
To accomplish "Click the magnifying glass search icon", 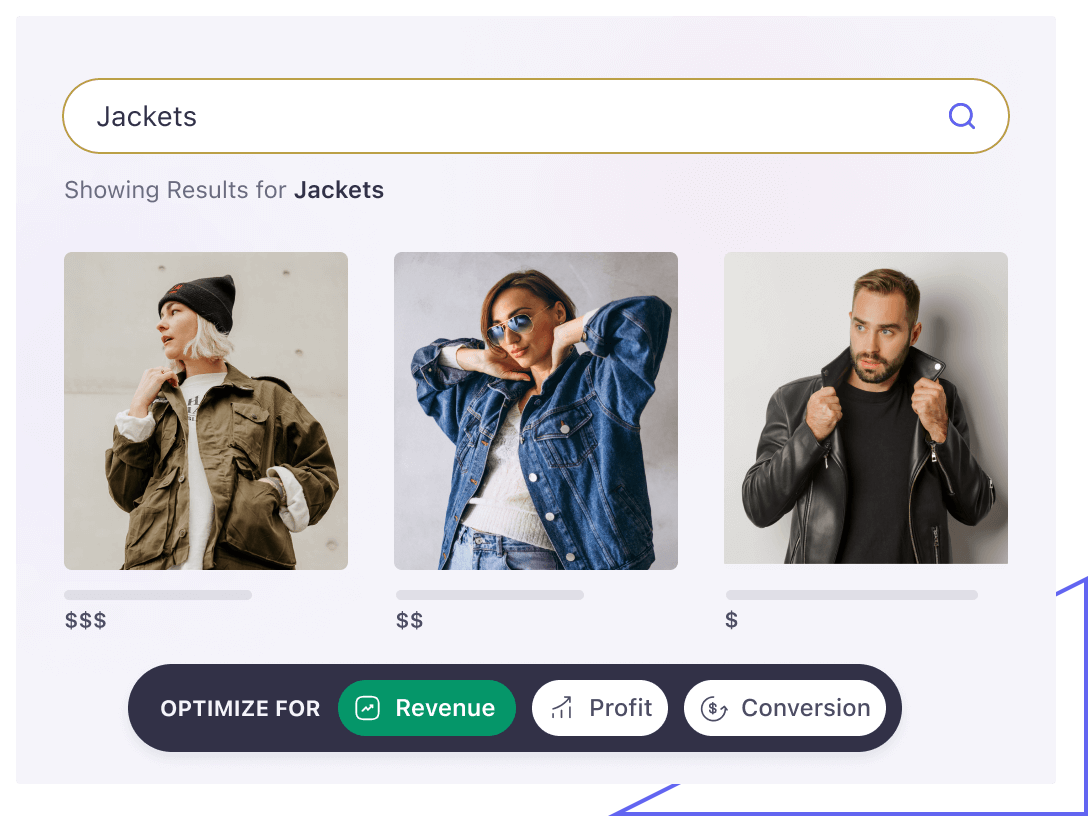I will click(962, 116).
